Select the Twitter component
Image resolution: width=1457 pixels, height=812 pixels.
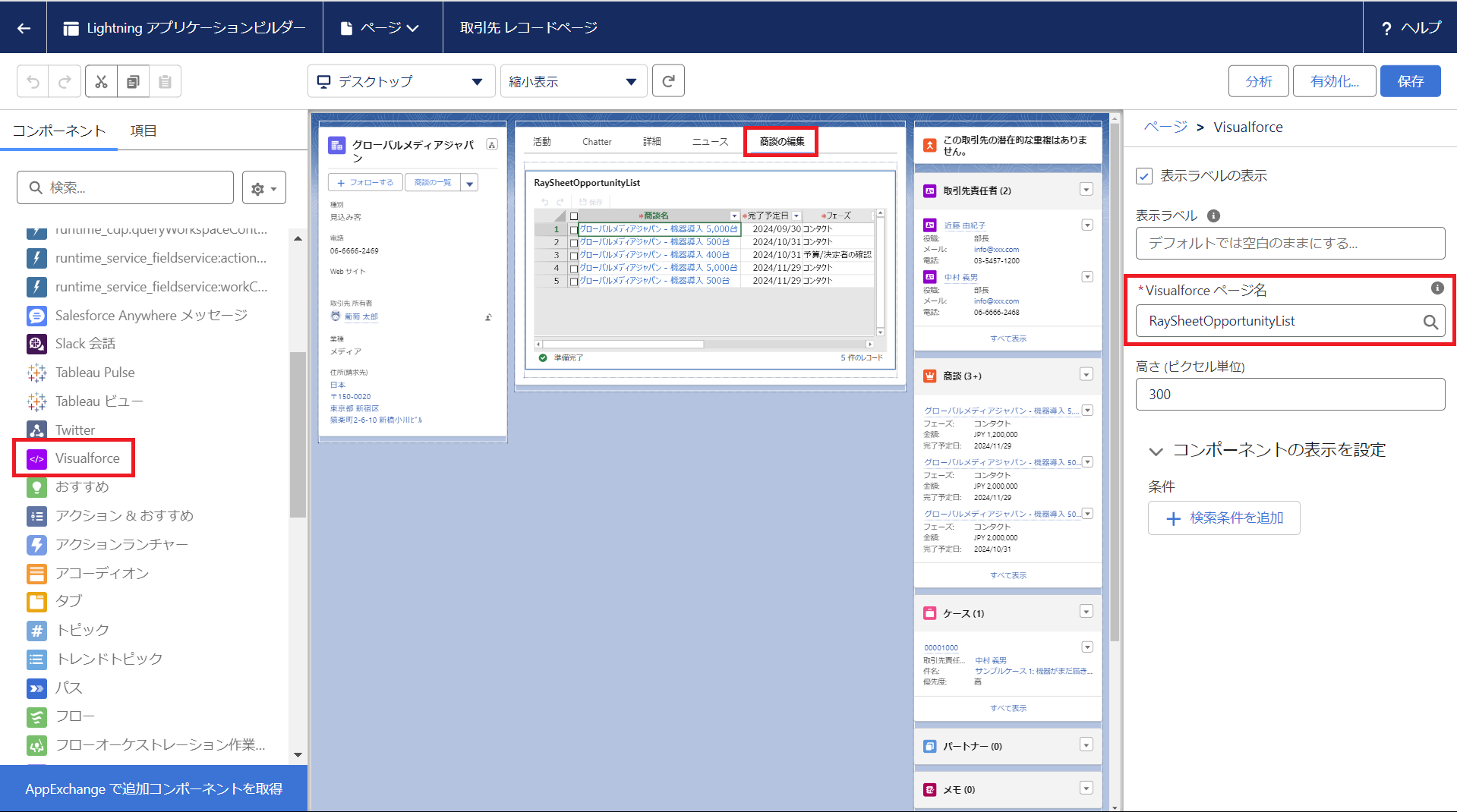click(61, 430)
